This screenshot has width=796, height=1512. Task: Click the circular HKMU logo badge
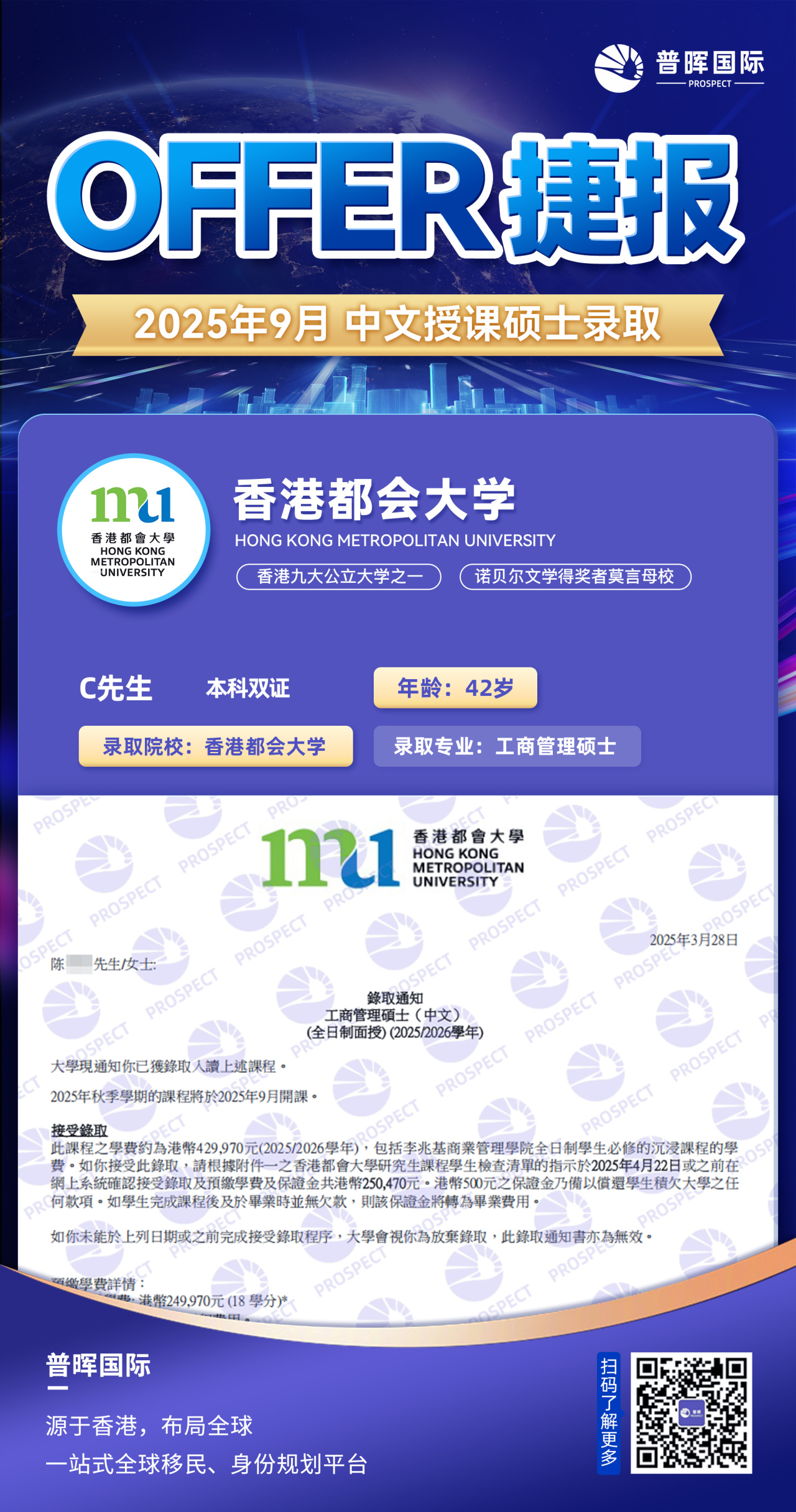click(134, 530)
